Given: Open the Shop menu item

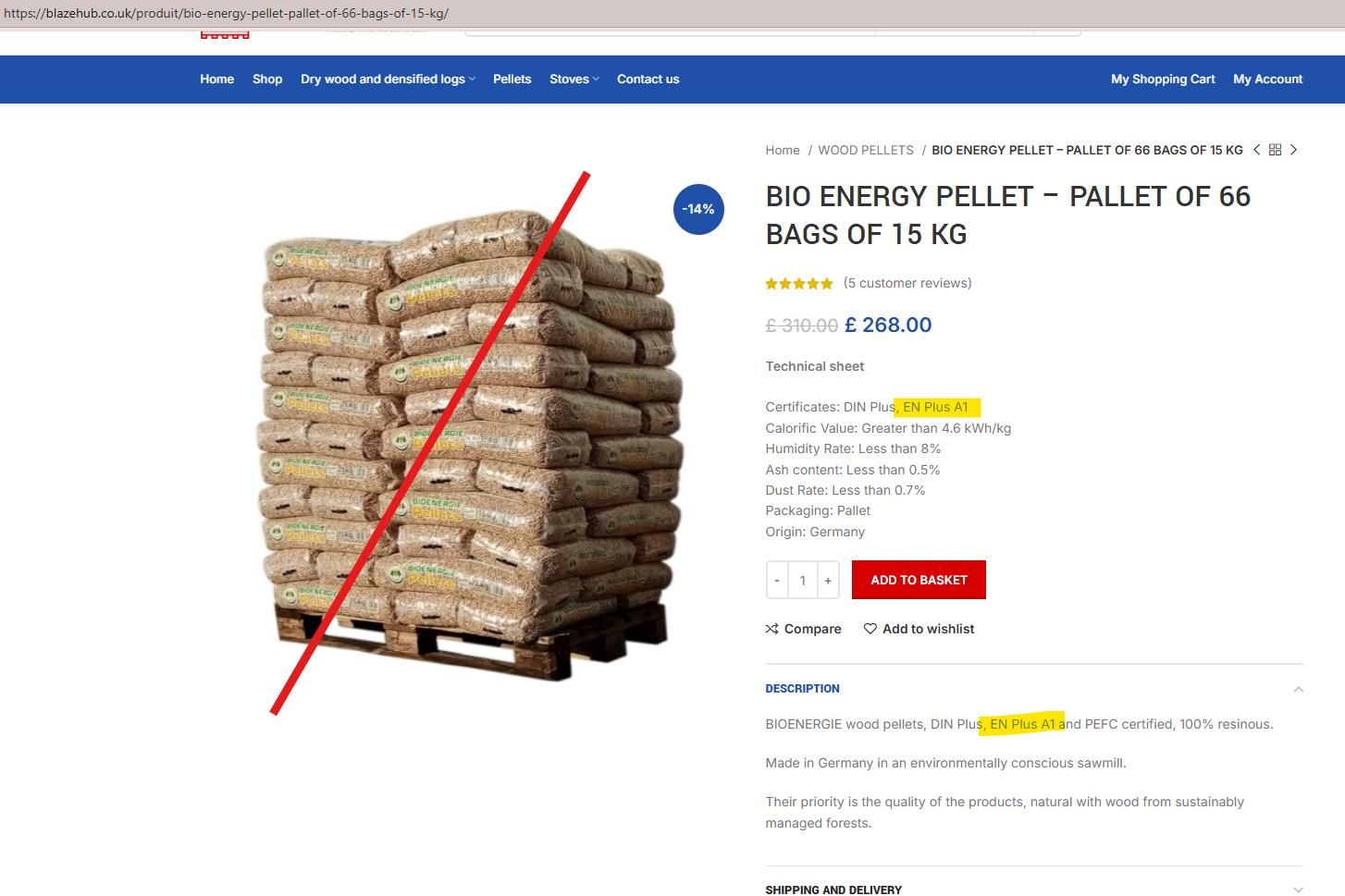Looking at the screenshot, I should [x=267, y=80].
